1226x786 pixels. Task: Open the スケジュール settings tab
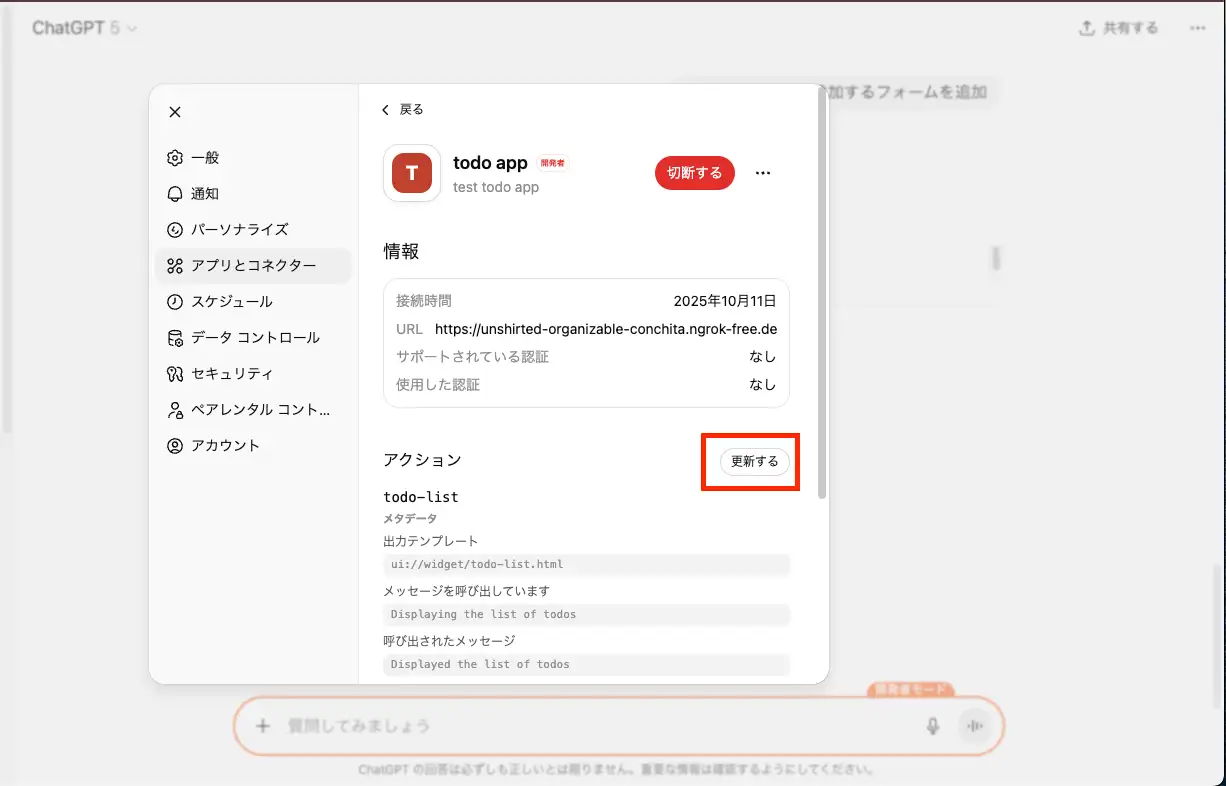point(253,302)
